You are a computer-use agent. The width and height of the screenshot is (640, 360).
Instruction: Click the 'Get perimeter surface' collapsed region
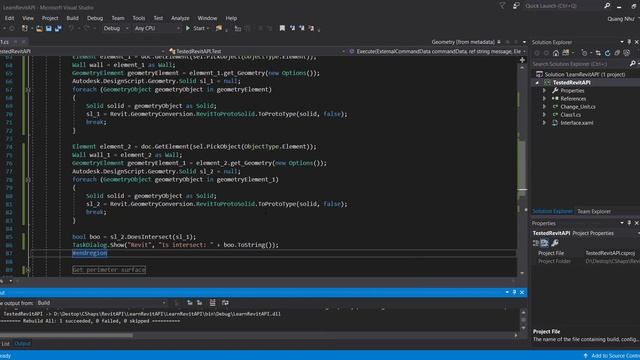[109, 270]
